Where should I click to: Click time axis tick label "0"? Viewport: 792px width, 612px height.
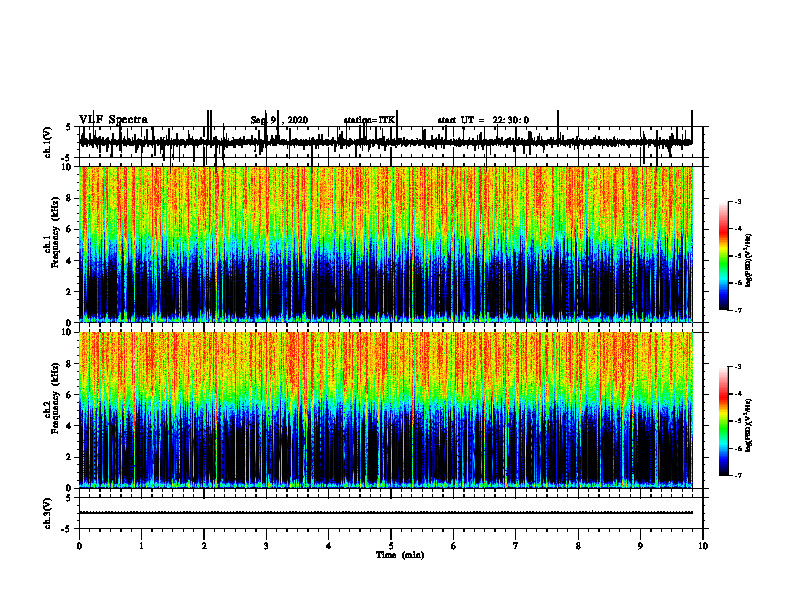click(x=79, y=546)
